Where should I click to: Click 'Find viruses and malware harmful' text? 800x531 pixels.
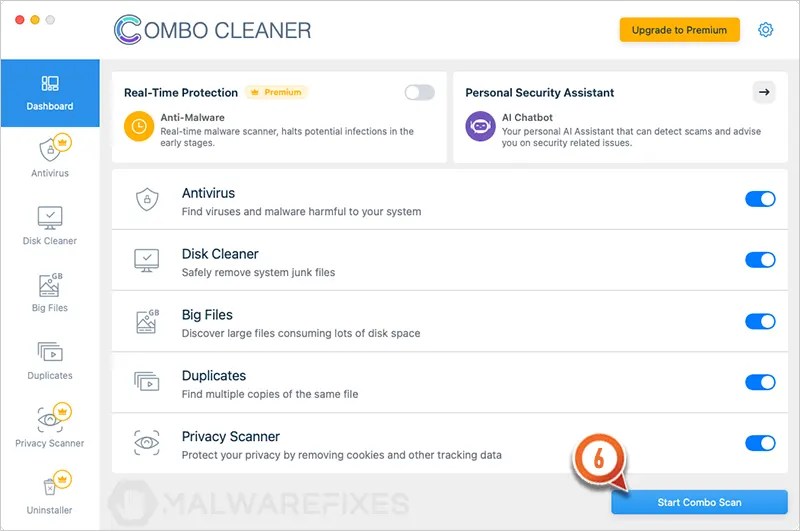pos(302,212)
